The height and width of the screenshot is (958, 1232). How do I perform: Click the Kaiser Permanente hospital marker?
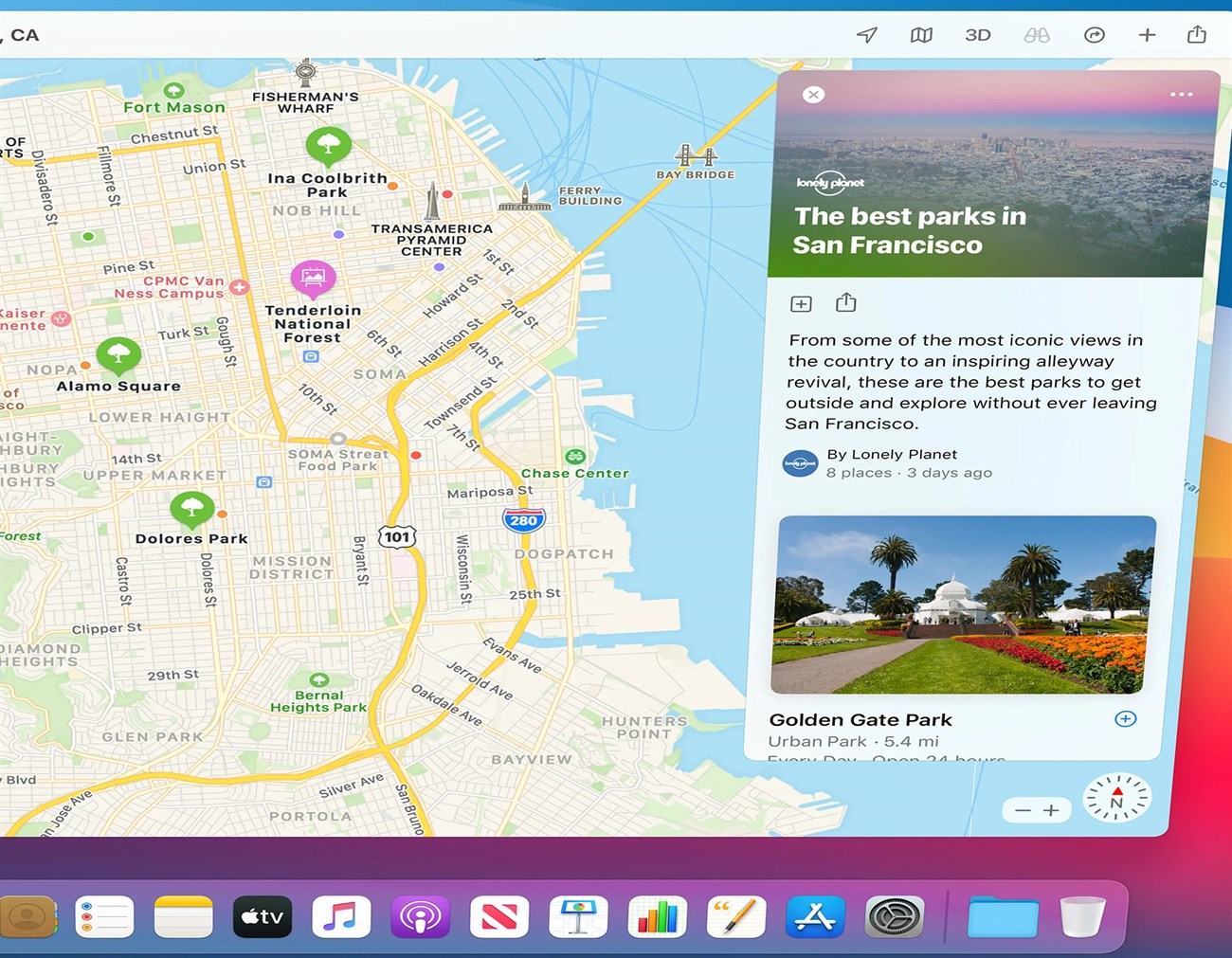coord(61,318)
